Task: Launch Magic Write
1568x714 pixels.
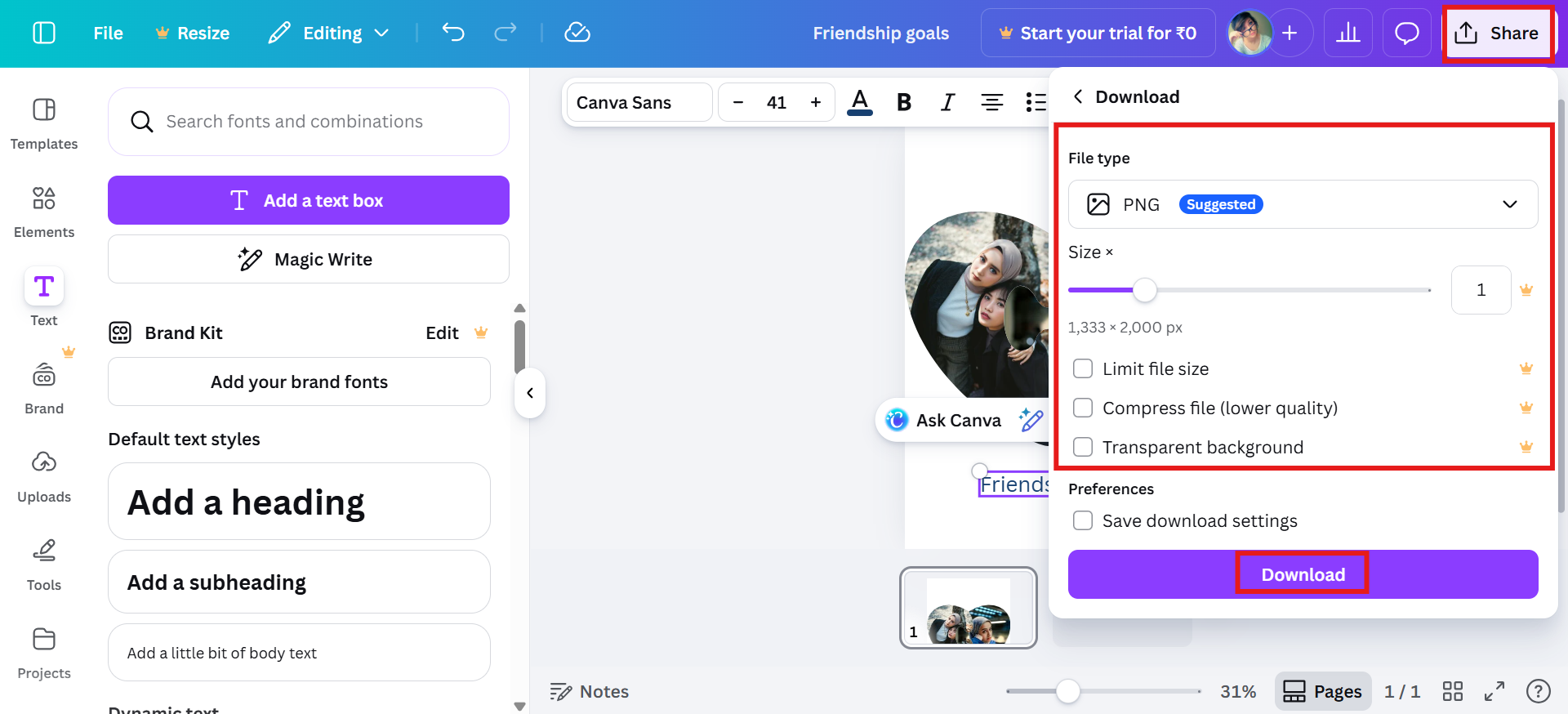Action: (x=309, y=259)
